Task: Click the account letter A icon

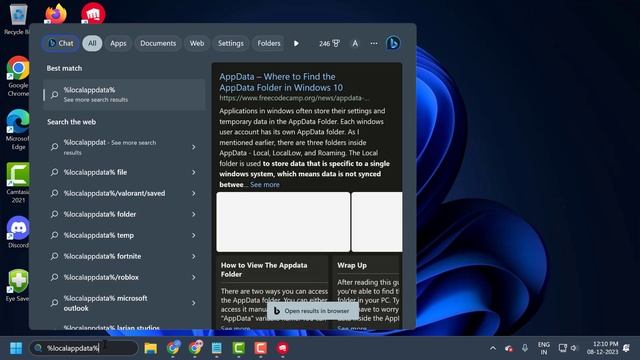Action: (355, 43)
